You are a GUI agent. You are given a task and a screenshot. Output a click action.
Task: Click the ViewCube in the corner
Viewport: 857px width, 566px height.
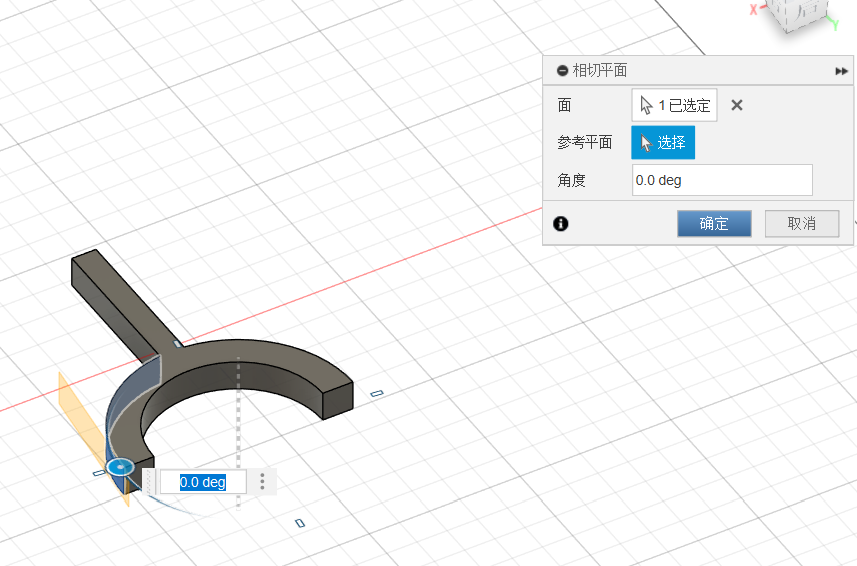click(799, 15)
